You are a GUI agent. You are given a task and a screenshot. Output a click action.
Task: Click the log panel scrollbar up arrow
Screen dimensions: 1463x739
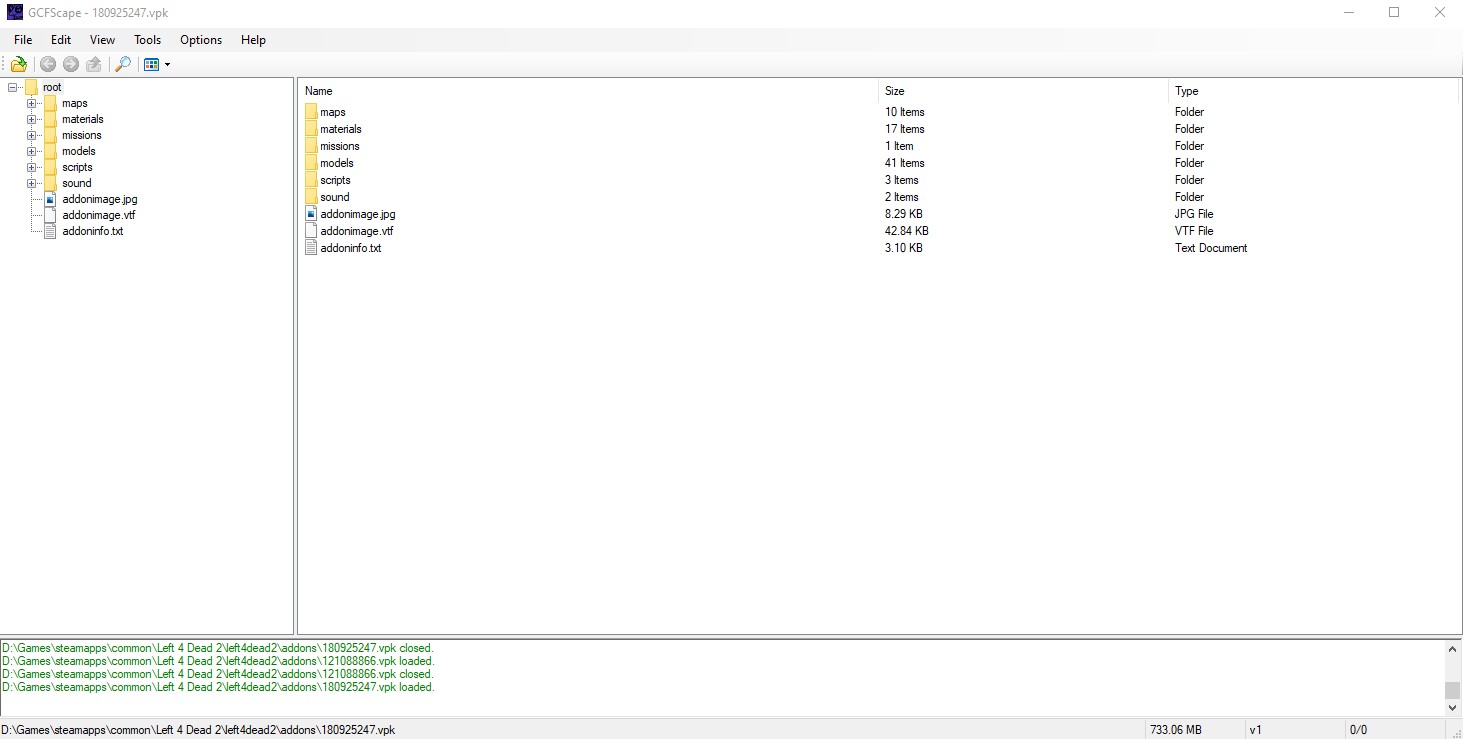[x=1452, y=649]
